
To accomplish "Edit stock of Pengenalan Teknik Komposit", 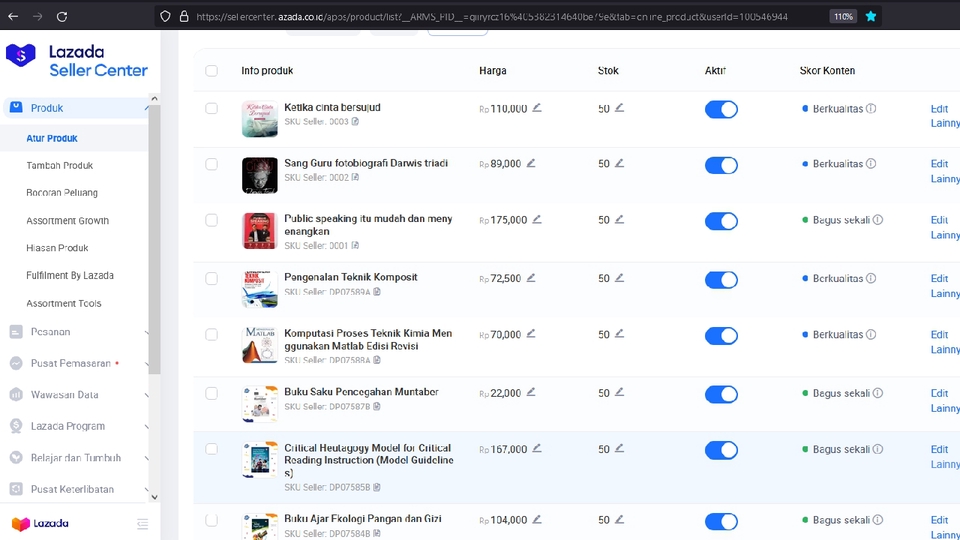I will [620, 278].
